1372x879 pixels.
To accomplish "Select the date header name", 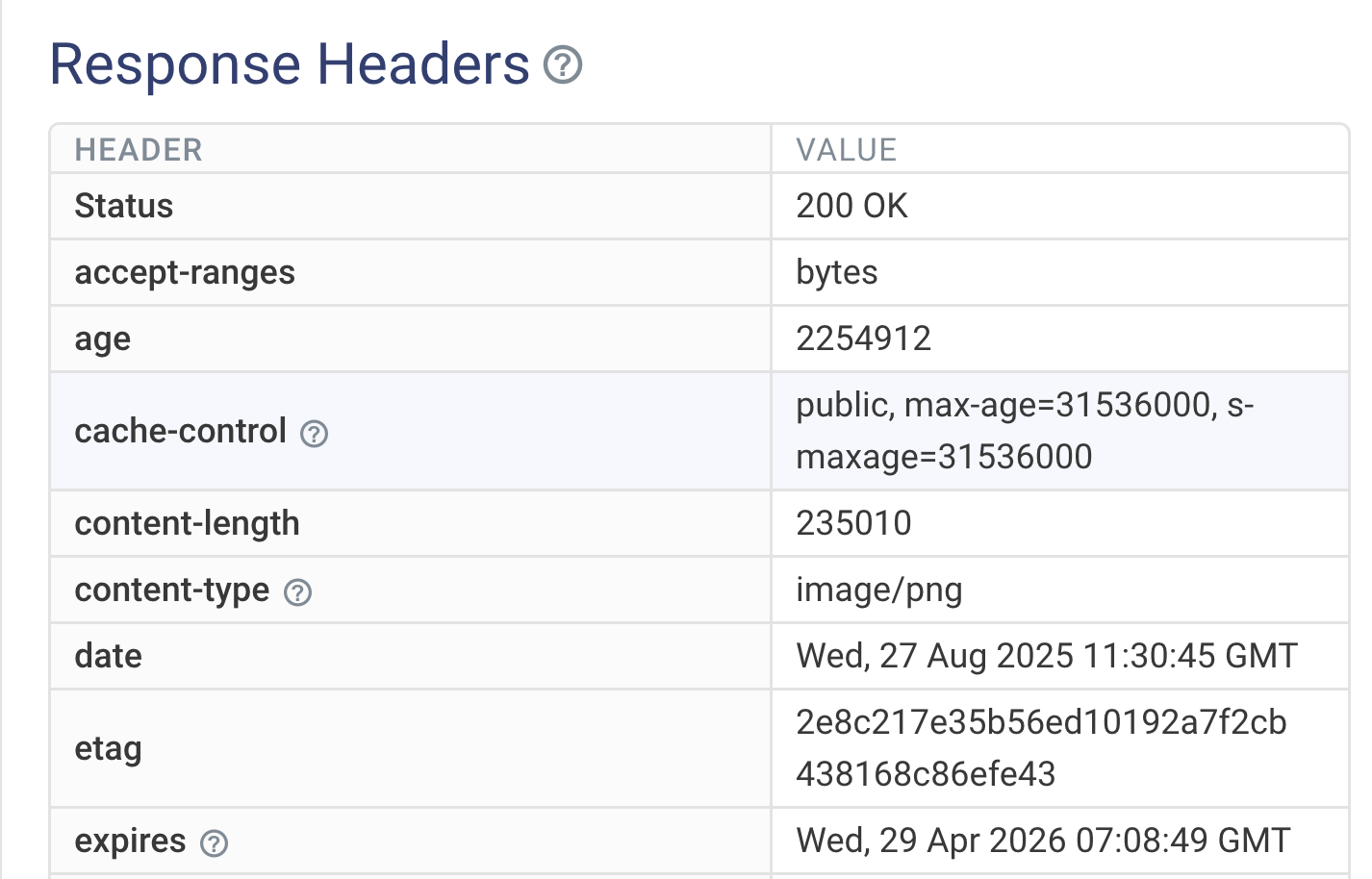I will pyautogui.click(x=109, y=656).
